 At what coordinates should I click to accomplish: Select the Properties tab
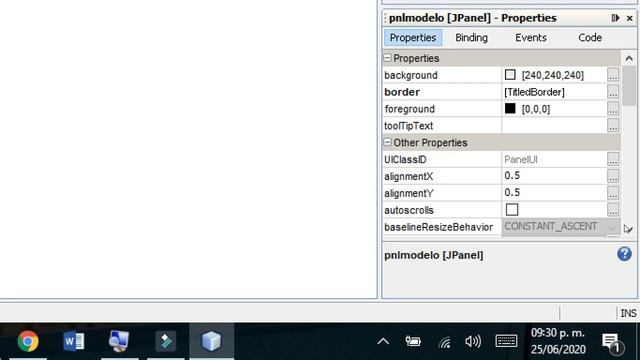tap(413, 38)
